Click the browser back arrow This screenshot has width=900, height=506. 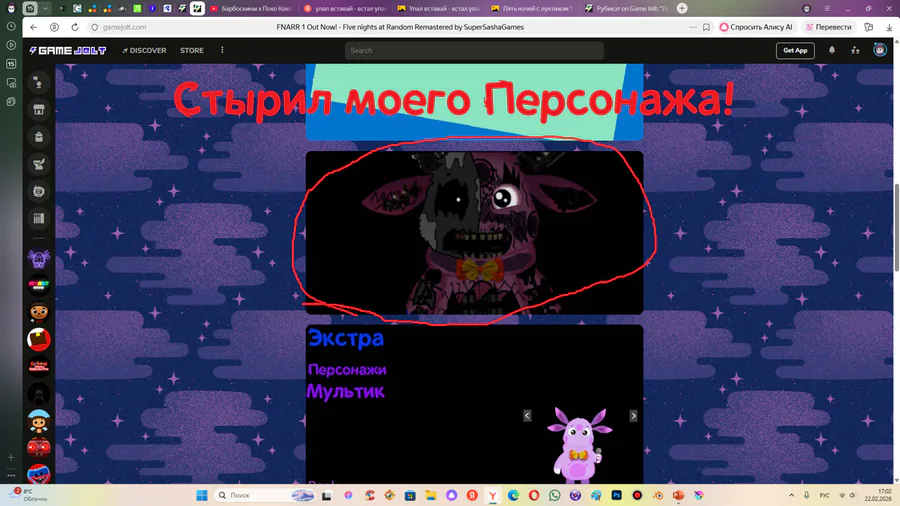point(34,27)
